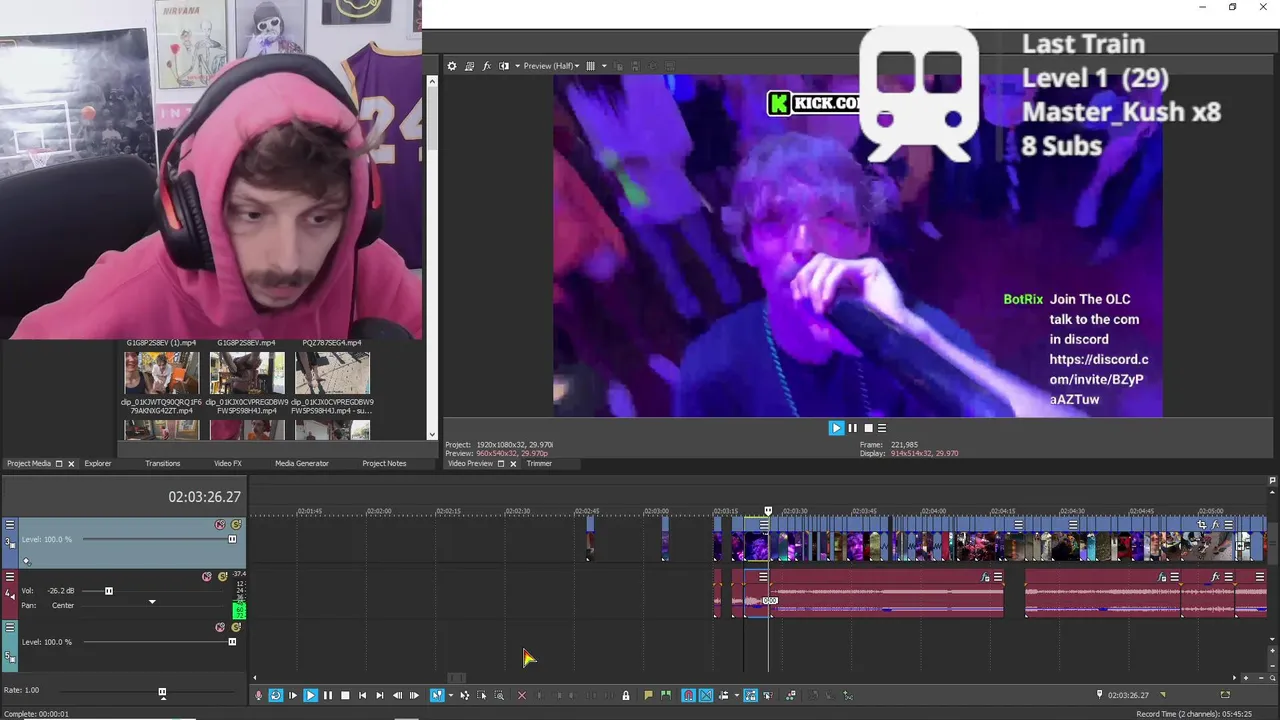Open track 5 hamburger menu
Image resolution: width=1280 pixels, height=720 pixels.
click(10, 628)
